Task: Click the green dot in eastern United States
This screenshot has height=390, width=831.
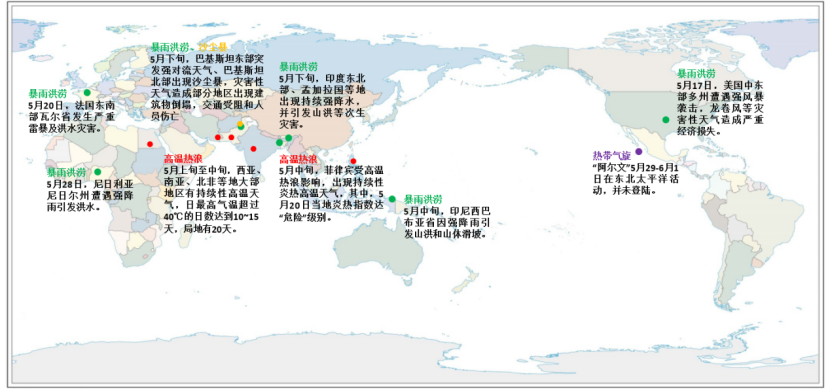Action: (x=666, y=120)
